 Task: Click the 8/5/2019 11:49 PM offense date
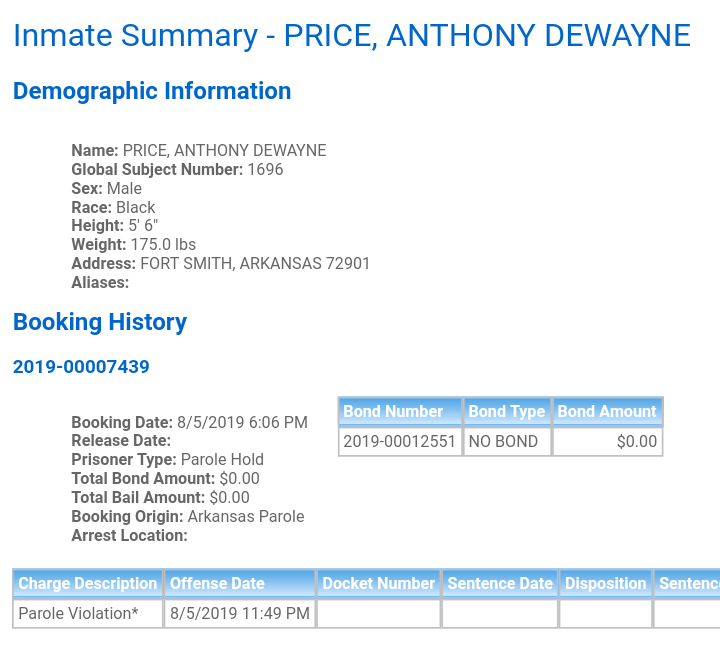240,613
